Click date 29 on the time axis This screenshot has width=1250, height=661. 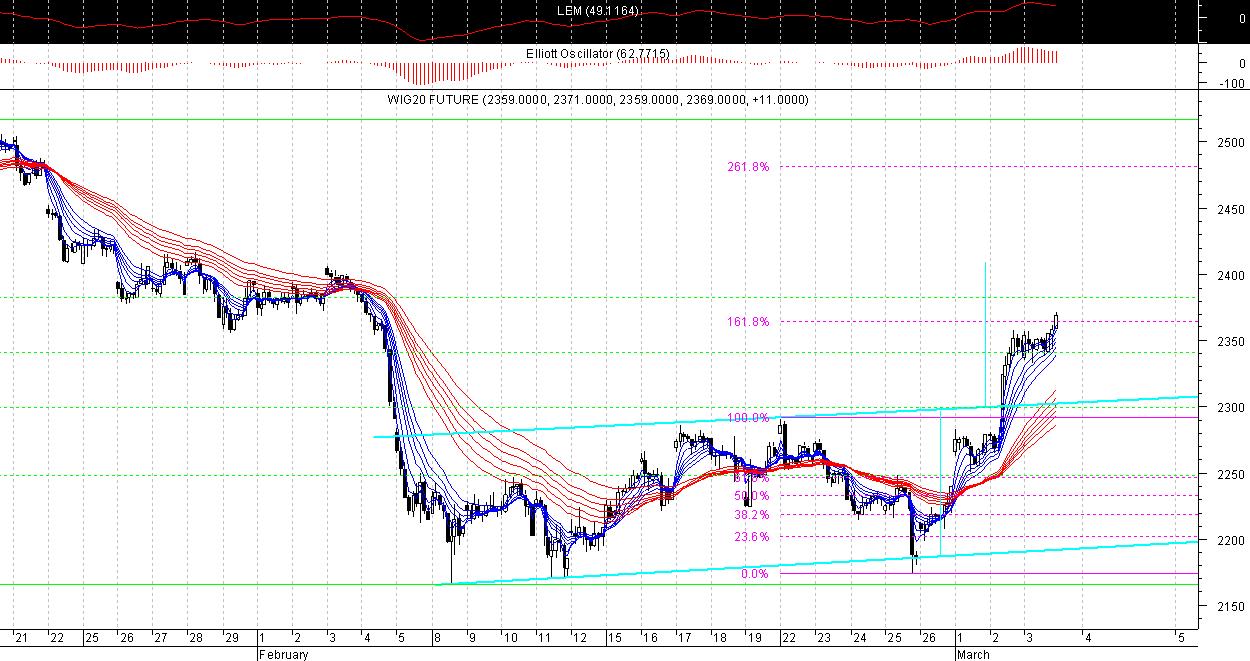point(231,638)
